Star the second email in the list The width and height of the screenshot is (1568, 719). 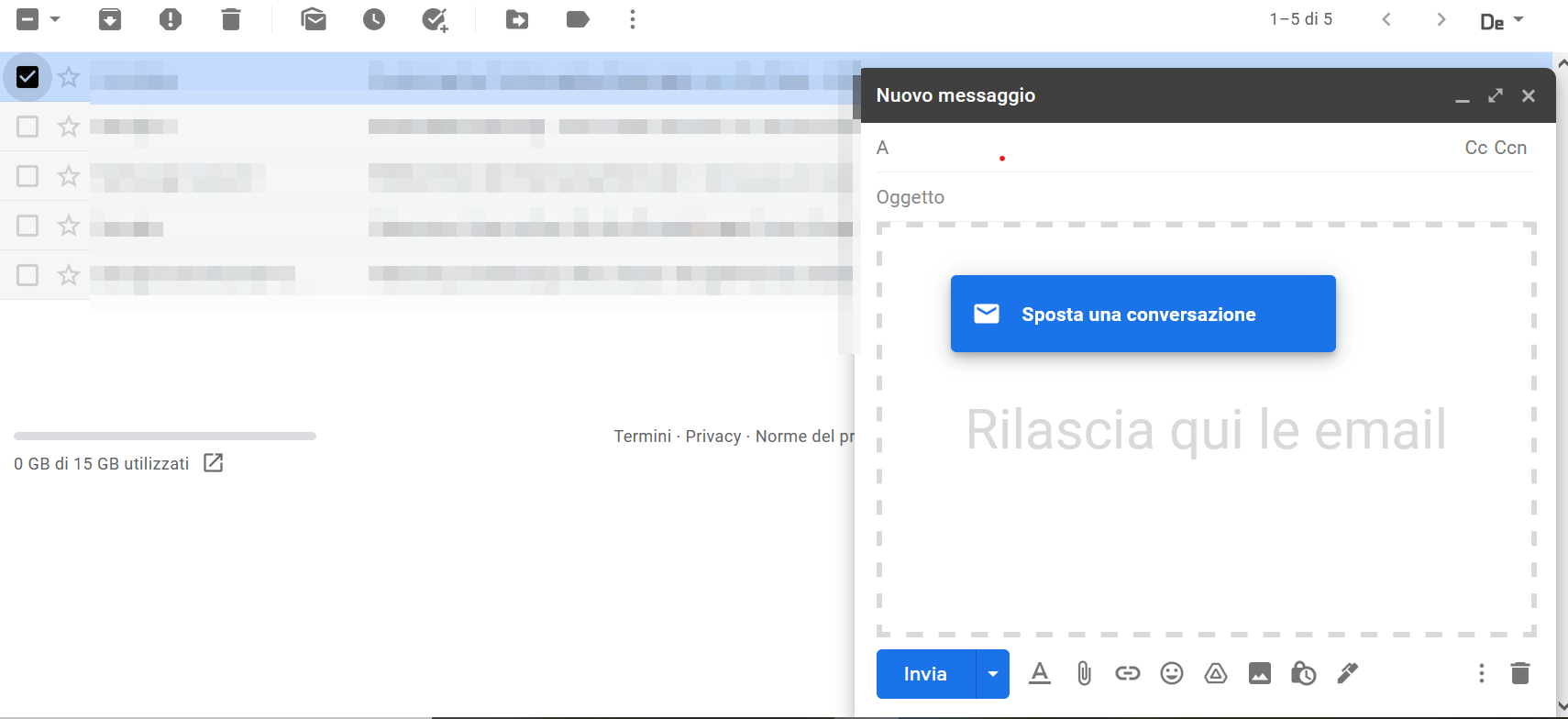69,127
